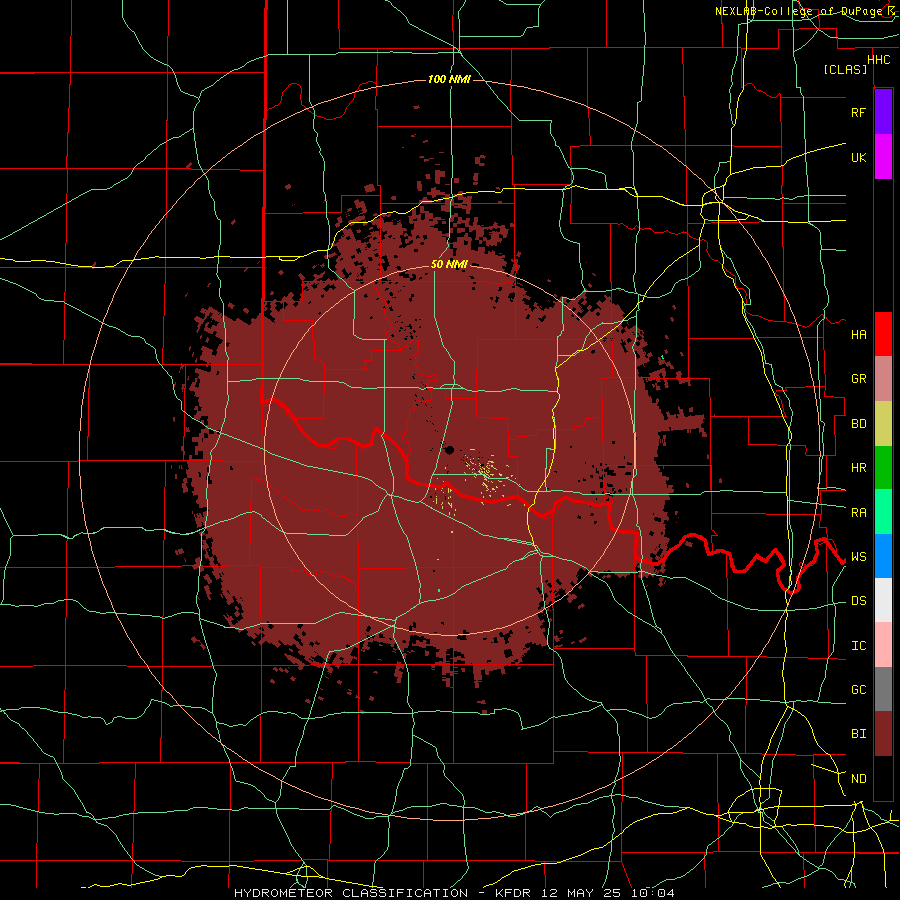Image resolution: width=900 pixels, height=900 pixels.
Task: Click the ND black legend swatch
Action: [883, 778]
